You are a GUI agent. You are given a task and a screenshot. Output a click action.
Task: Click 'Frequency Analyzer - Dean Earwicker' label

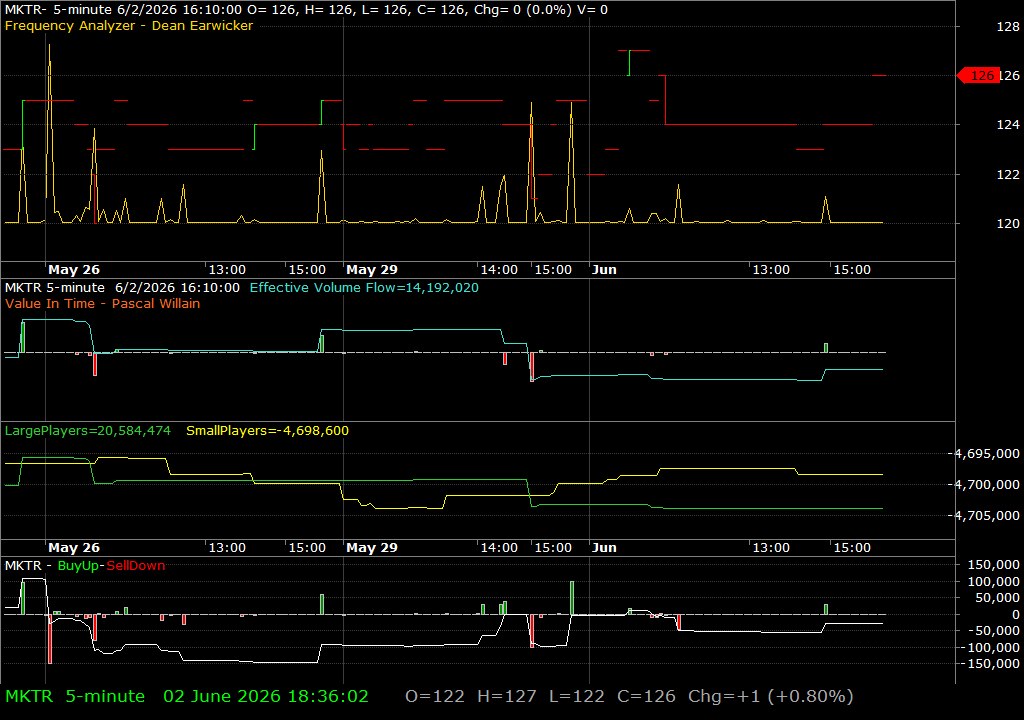pos(129,25)
